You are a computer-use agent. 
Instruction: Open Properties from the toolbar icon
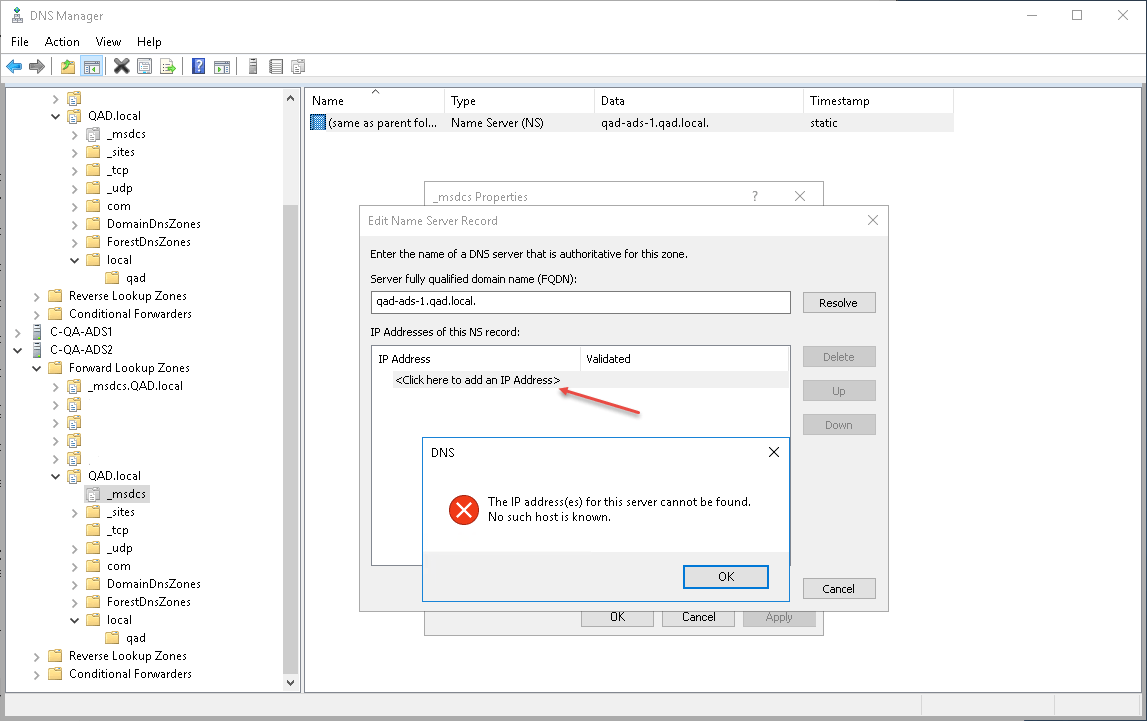tap(145, 67)
